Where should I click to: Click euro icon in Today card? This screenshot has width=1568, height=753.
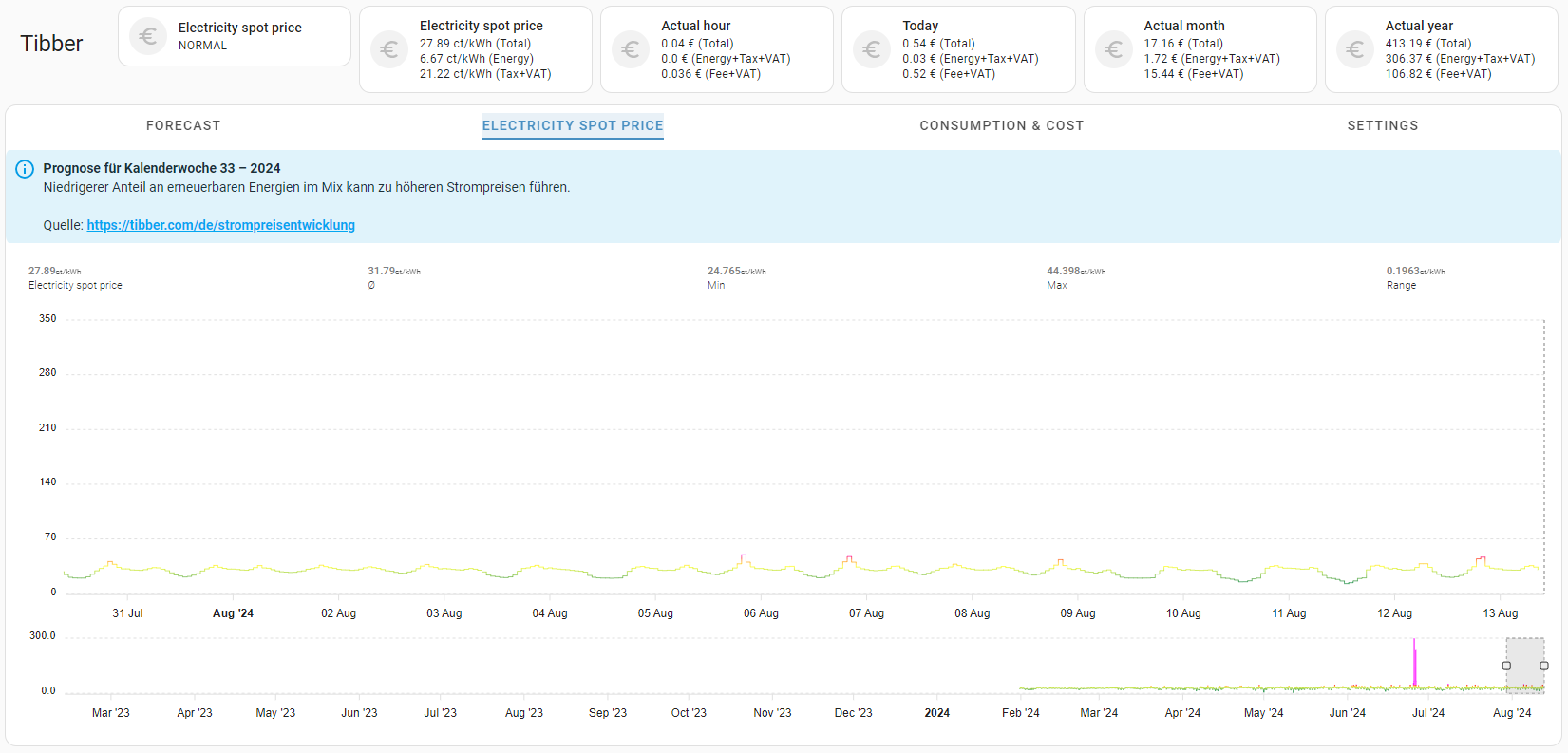point(872,49)
